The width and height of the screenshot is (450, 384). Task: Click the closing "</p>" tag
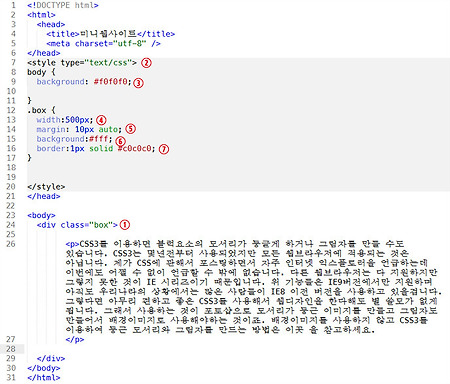click(75, 340)
